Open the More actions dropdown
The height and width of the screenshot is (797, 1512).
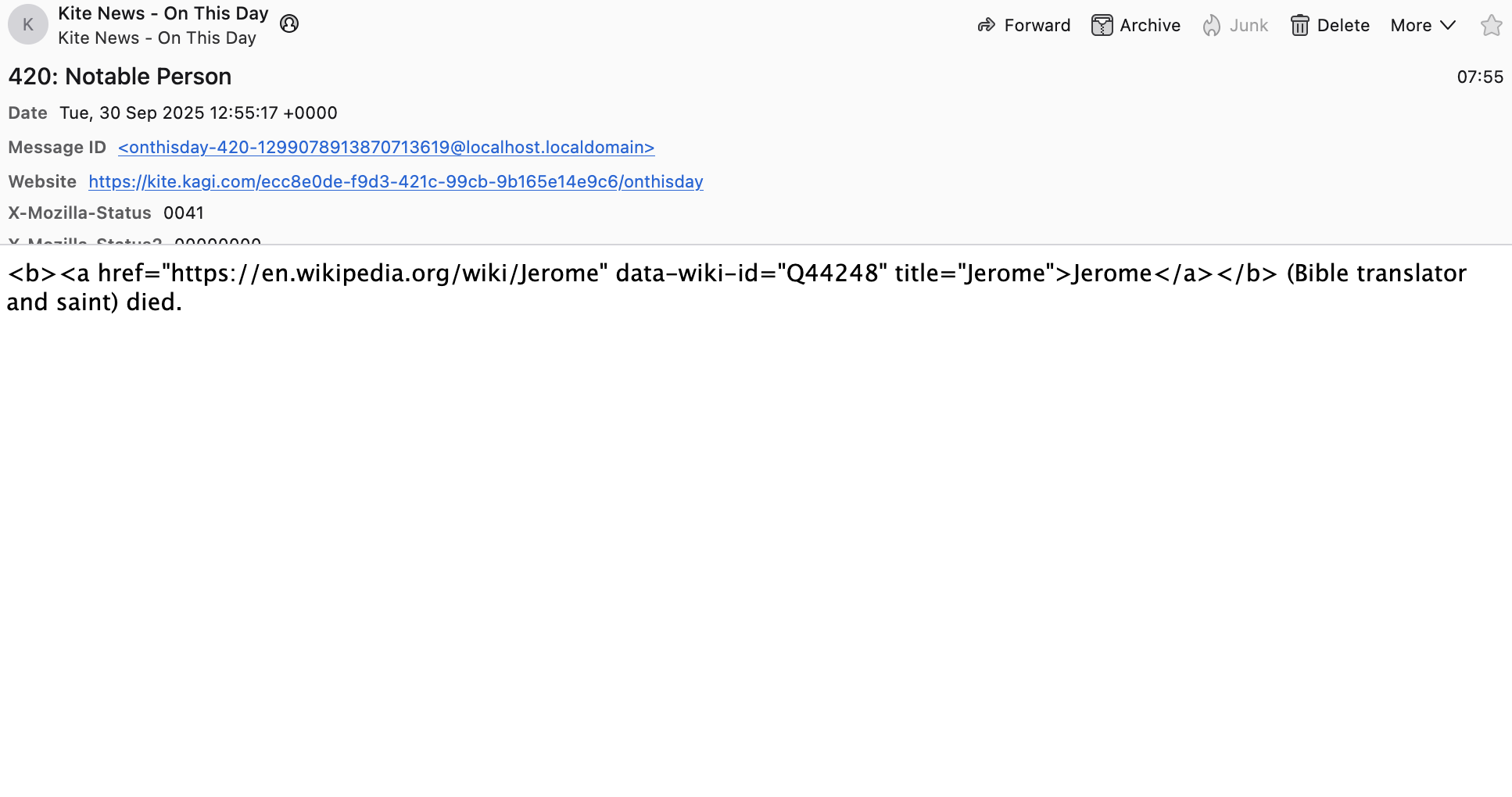(x=1421, y=25)
